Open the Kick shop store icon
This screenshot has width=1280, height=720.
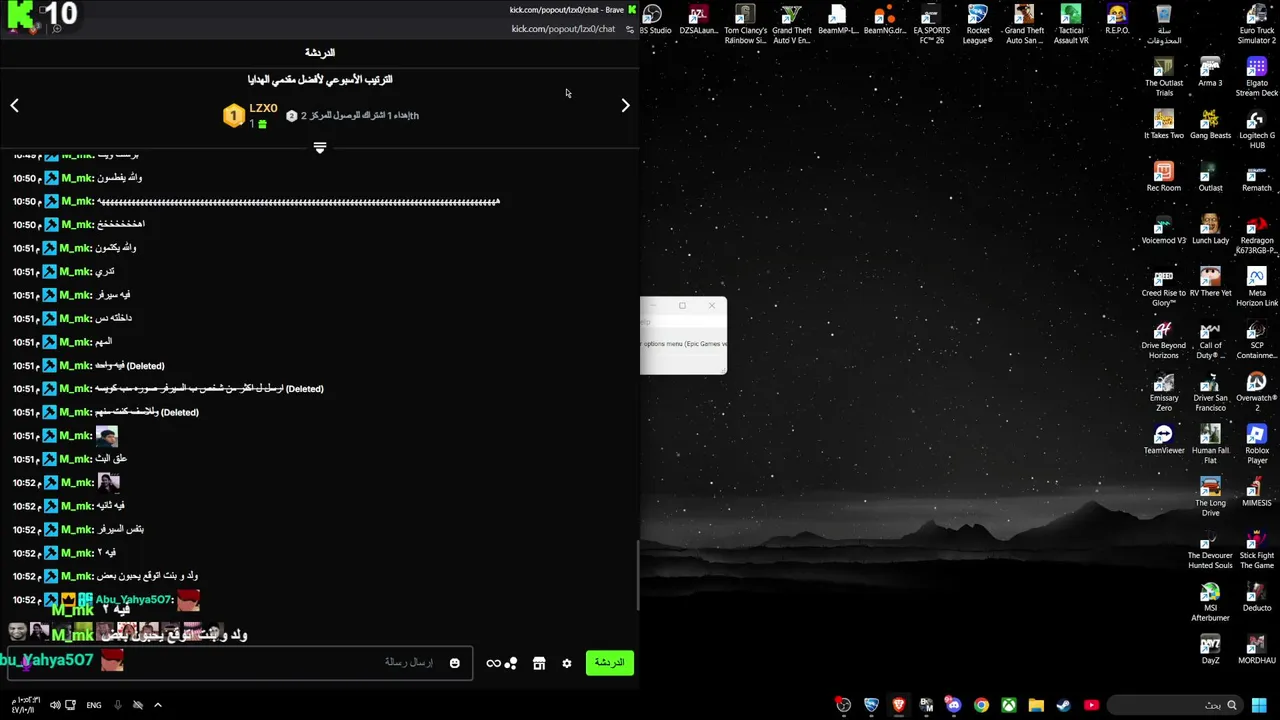point(539,663)
